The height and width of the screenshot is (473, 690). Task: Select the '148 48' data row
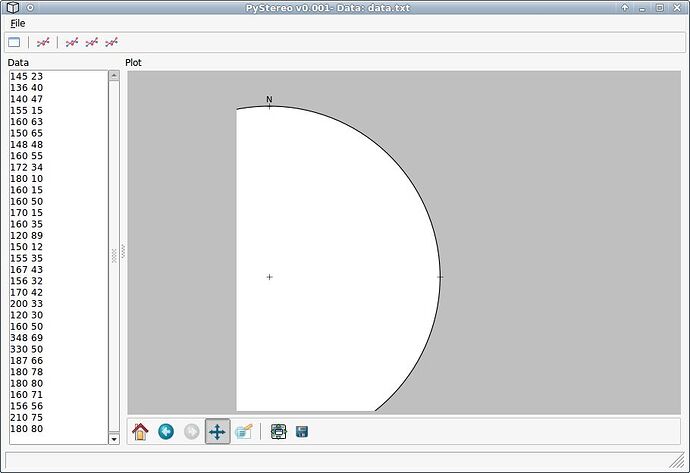coord(59,144)
